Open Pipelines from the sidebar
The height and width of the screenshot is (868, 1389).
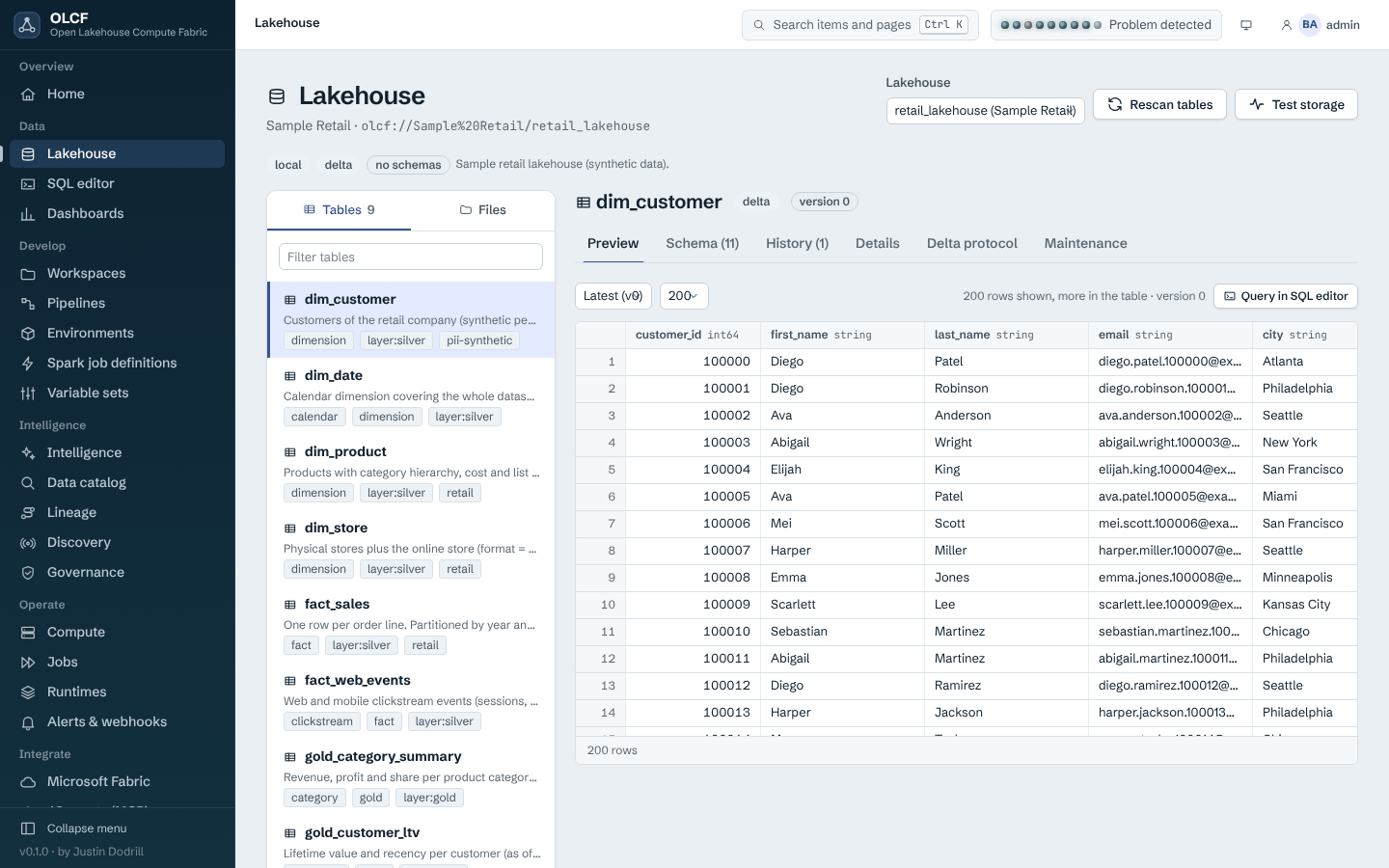(x=117, y=303)
